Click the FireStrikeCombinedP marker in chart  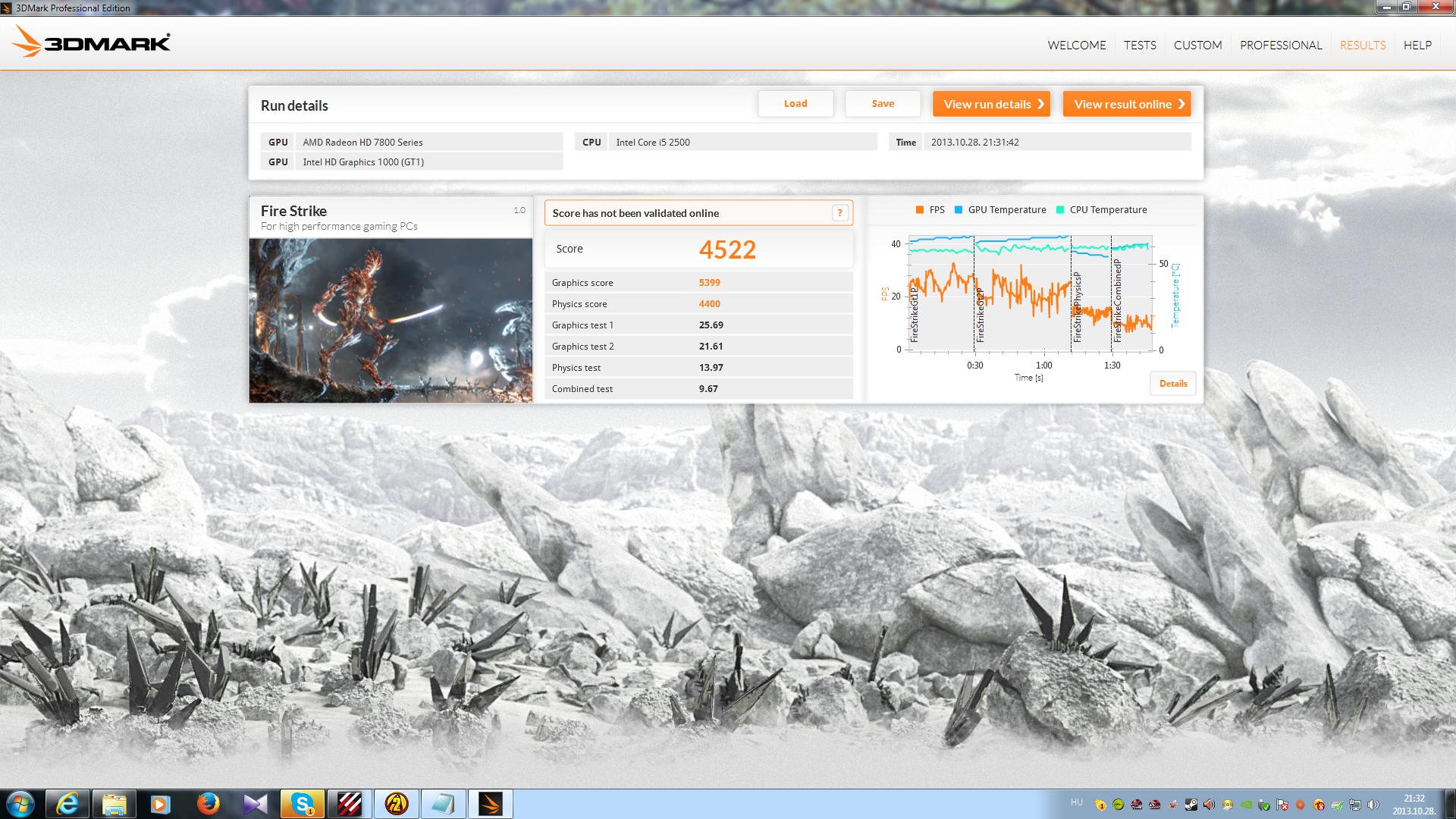[x=1118, y=300]
